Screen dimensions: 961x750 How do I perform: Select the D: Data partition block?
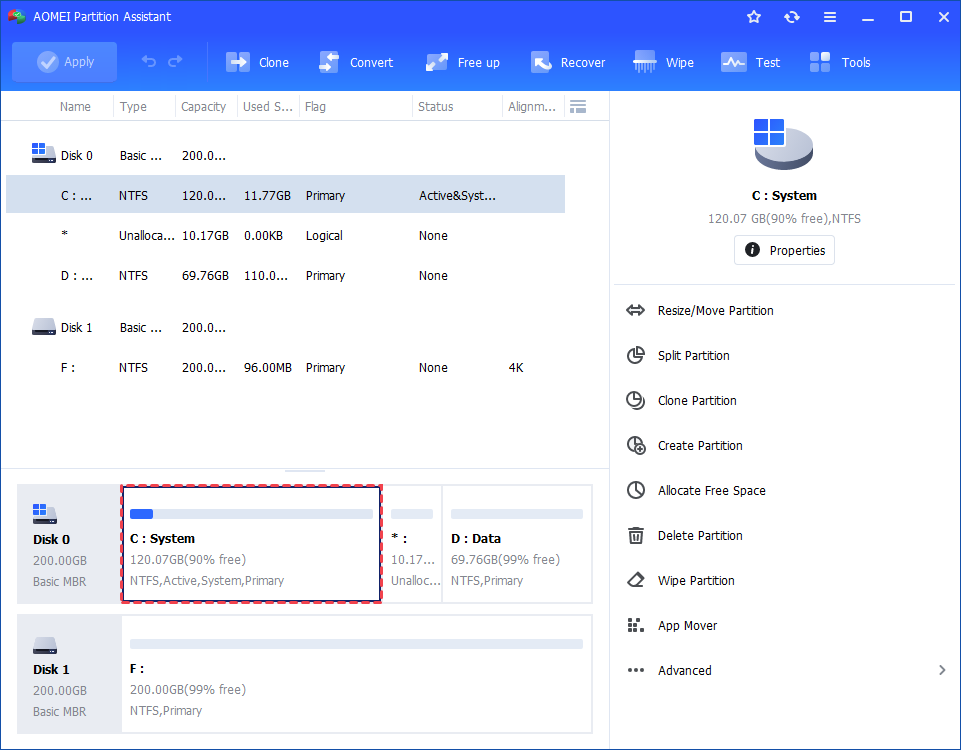point(516,545)
